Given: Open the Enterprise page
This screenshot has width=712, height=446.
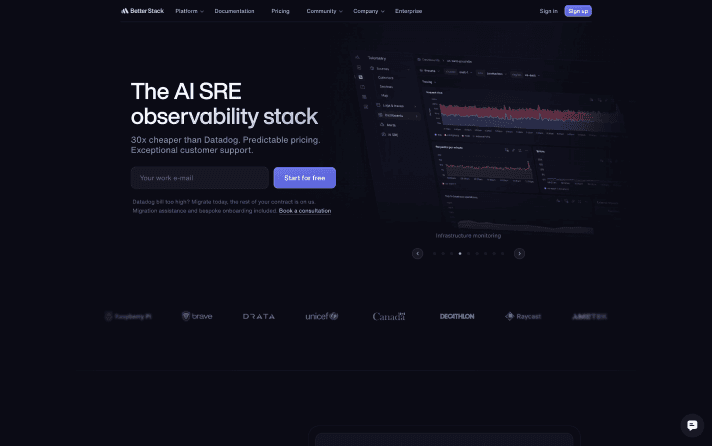Looking at the screenshot, I should (x=408, y=11).
